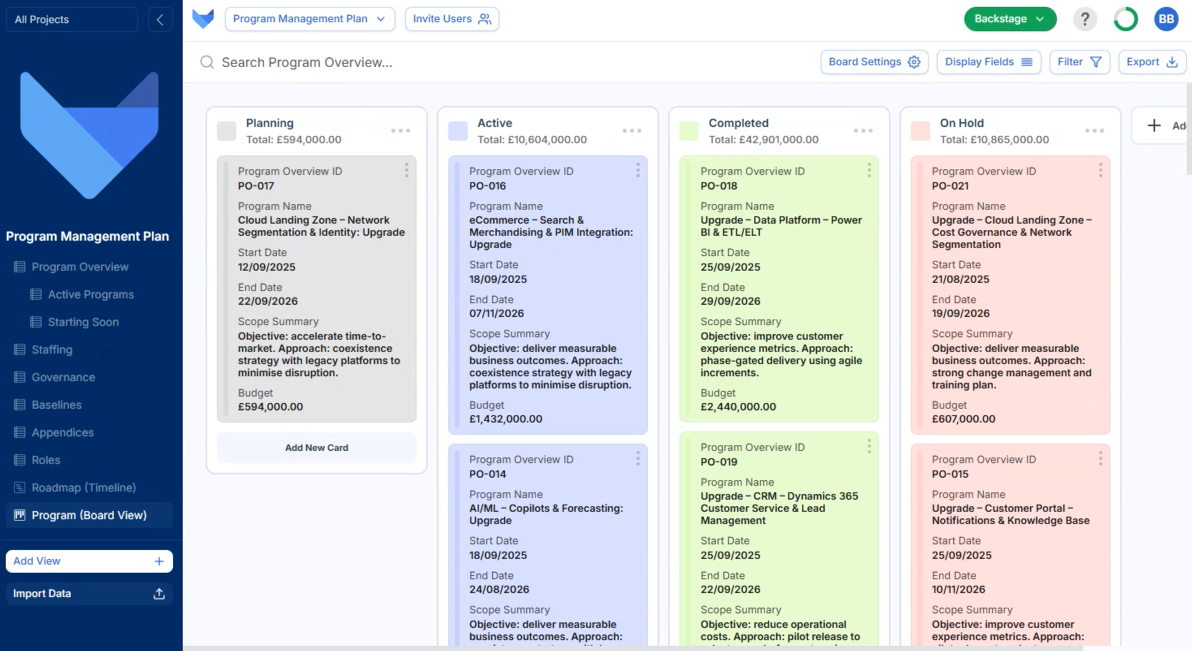This screenshot has width=1192, height=651.
Task: Click the green progress ring icon
Action: 1125,19
